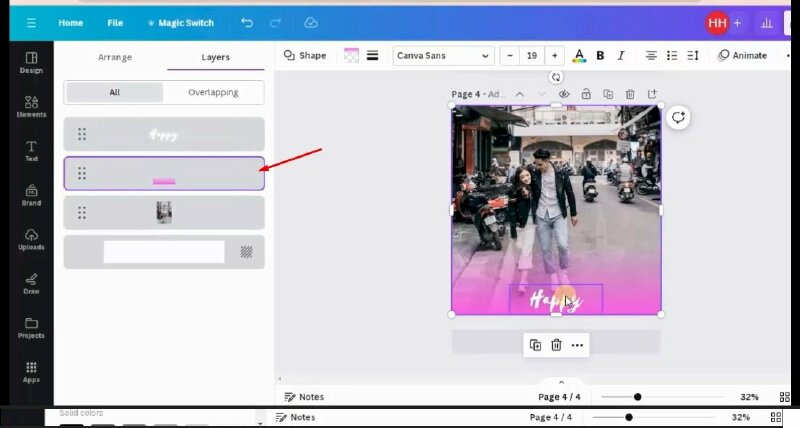The width and height of the screenshot is (800, 428).
Task: Open the Notes button in footer
Action: tap(304, 397)
